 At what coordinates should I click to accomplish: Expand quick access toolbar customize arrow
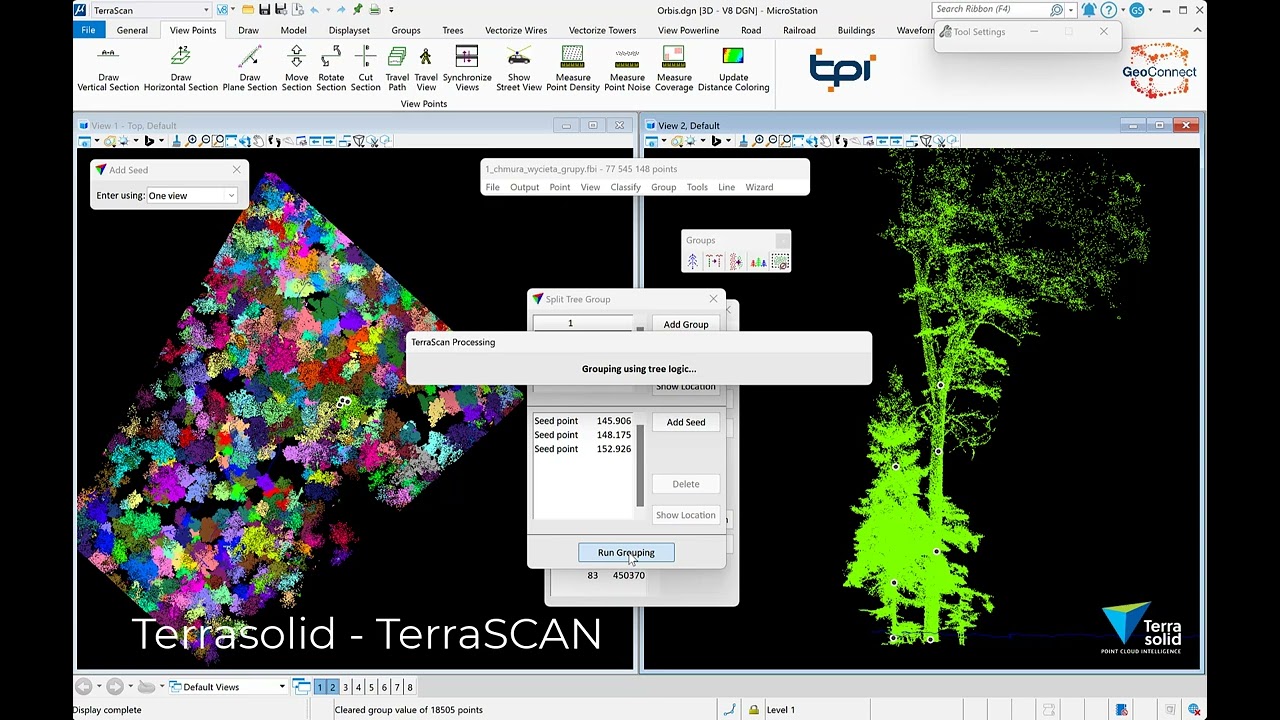coord(390,10)
